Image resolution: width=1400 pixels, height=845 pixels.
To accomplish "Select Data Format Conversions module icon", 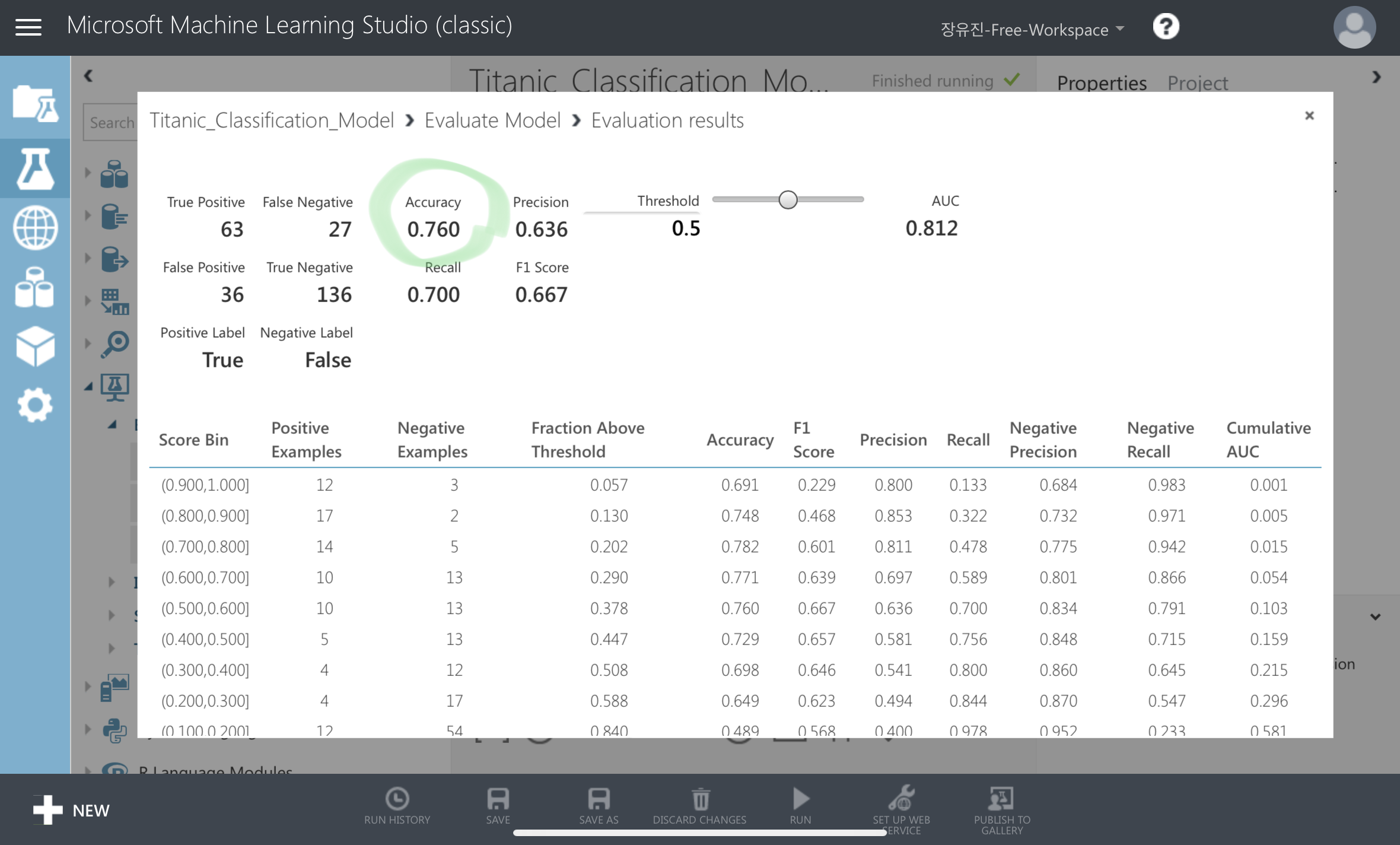I will pyautogui.click(x=114, y=216).
